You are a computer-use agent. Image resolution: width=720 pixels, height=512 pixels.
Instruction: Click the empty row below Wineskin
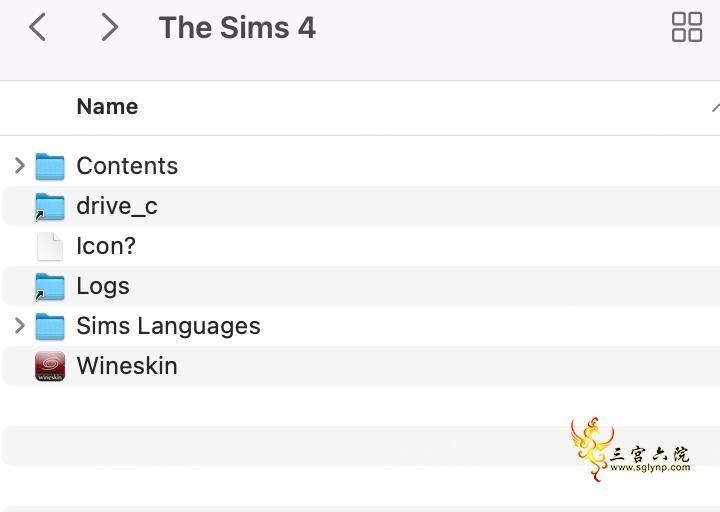(x=360, y=406)
